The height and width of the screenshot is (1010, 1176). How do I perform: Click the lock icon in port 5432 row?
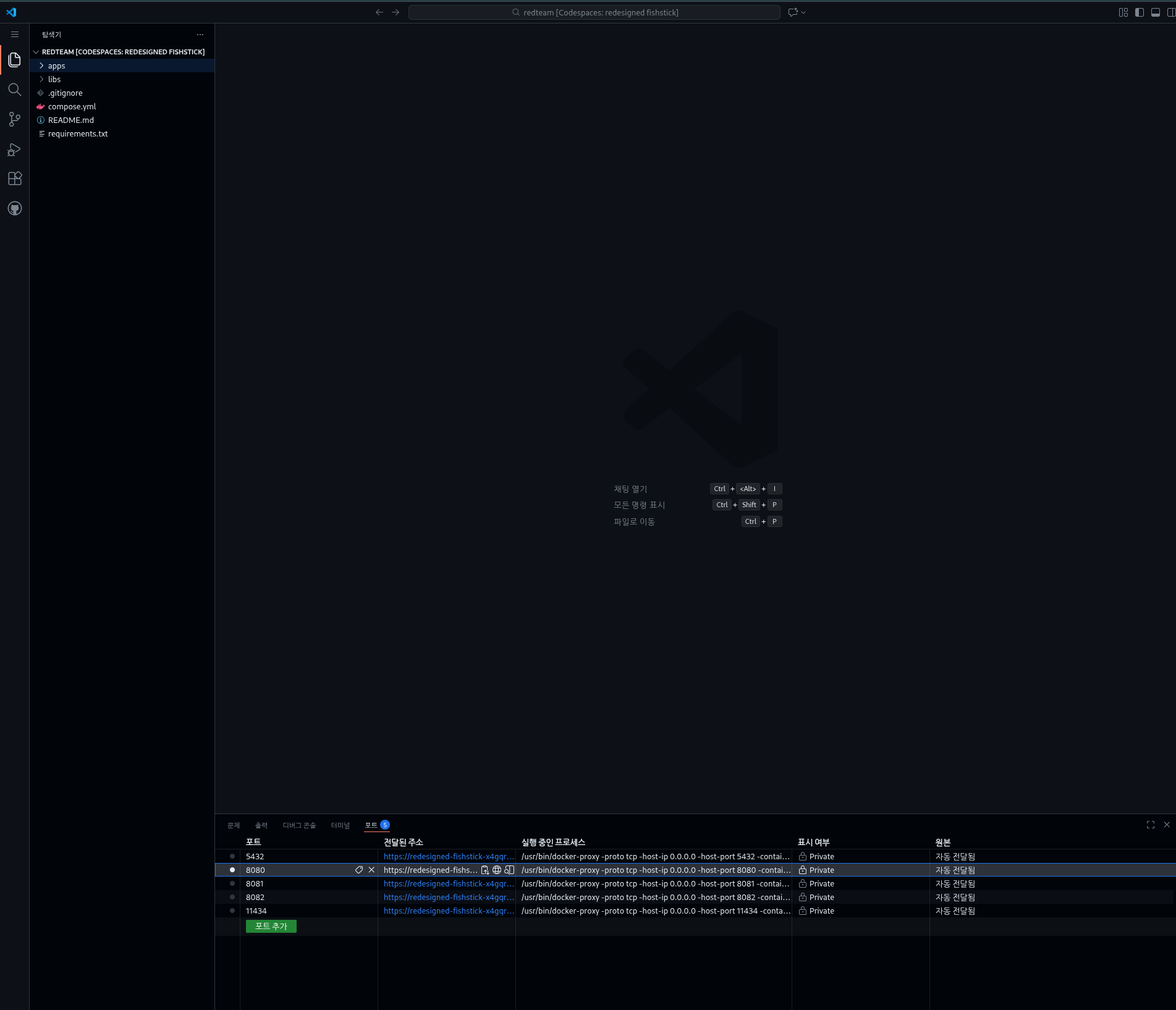pyautogui.click(x=803, y=856)
